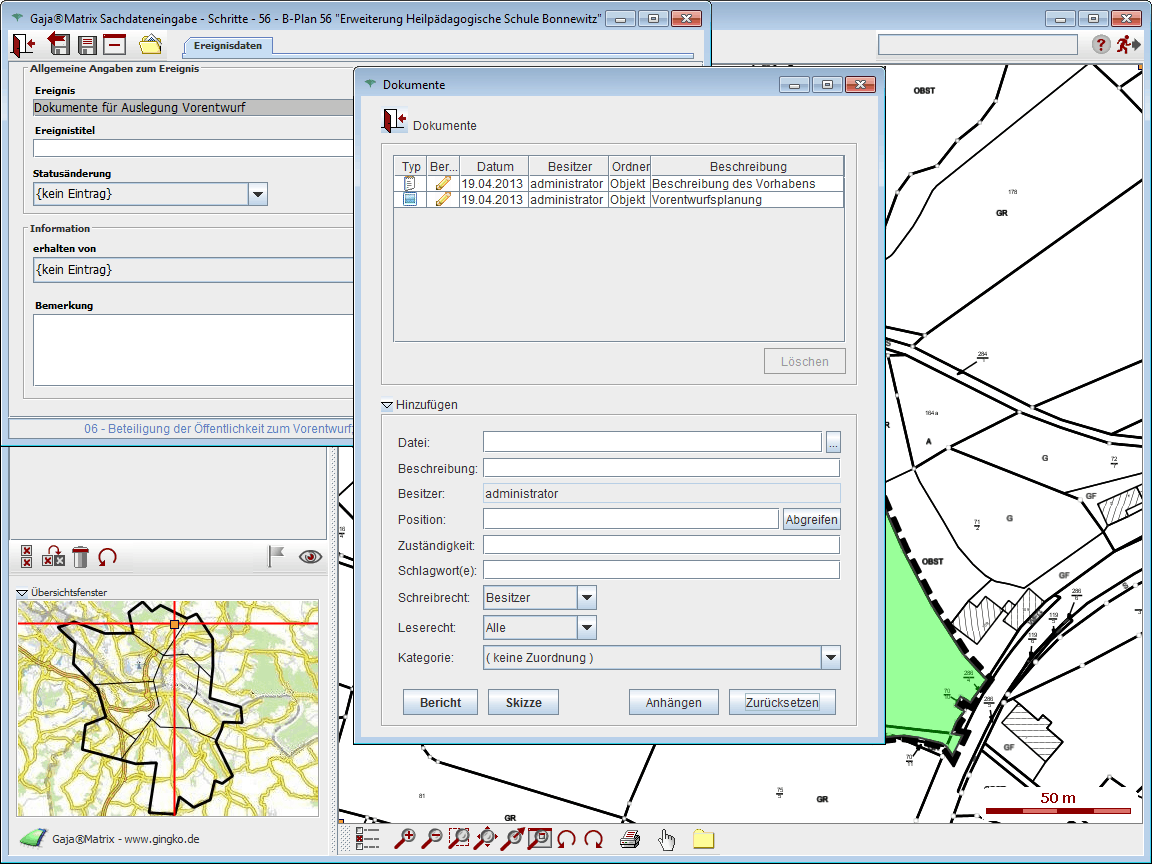The width and height of the screenshot is (1152, 864).
Task: Click into the Beschreibung input field
Action: point(661,468)
